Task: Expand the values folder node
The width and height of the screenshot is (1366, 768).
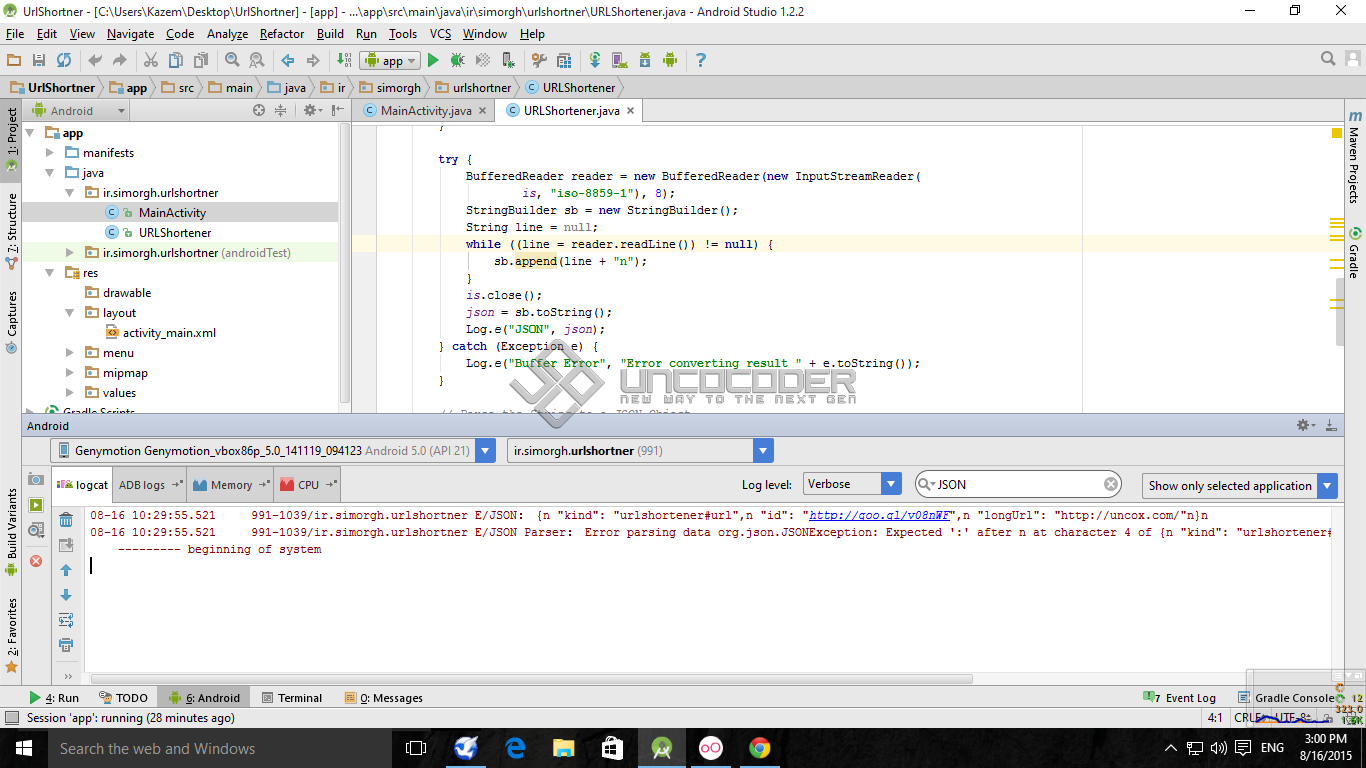Action: [69, 393]
